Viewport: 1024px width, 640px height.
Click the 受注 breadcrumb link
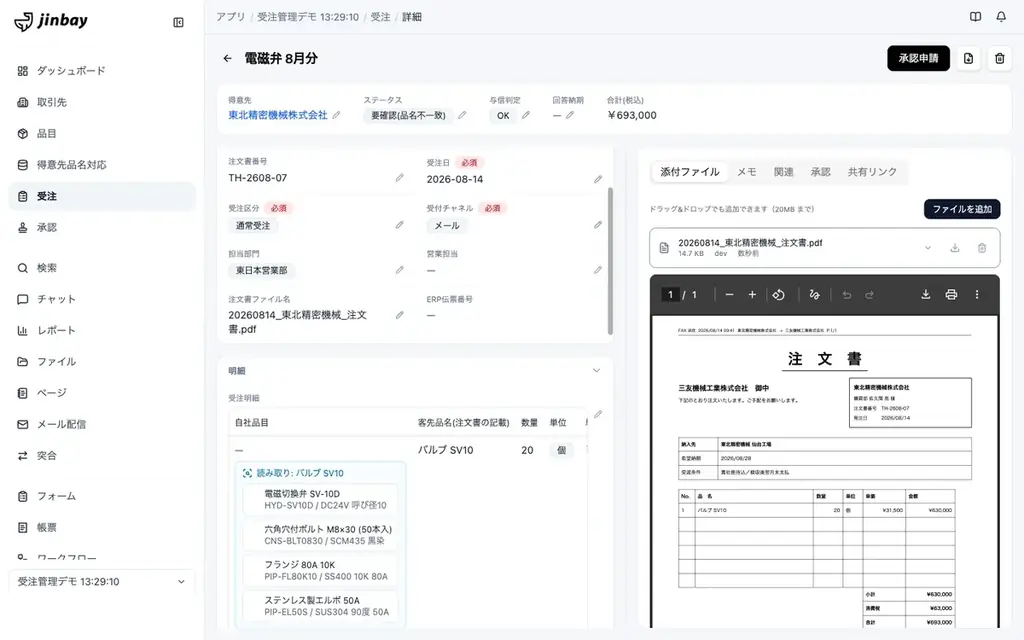[x=380, y=17]
